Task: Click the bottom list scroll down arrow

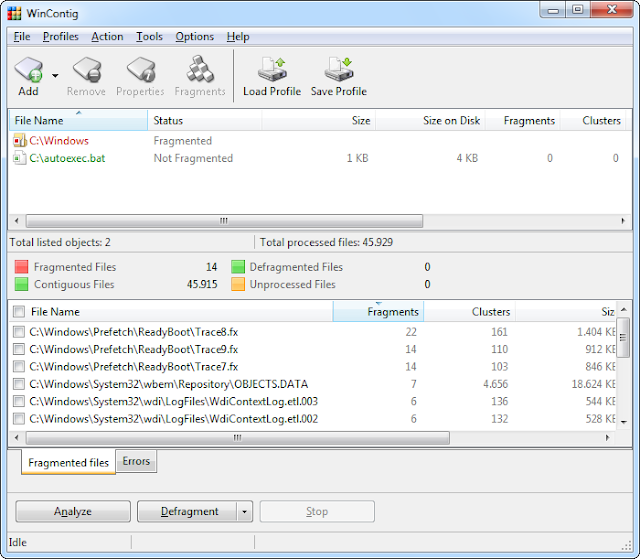Action: pyautogui.click(x=624, y=422)
